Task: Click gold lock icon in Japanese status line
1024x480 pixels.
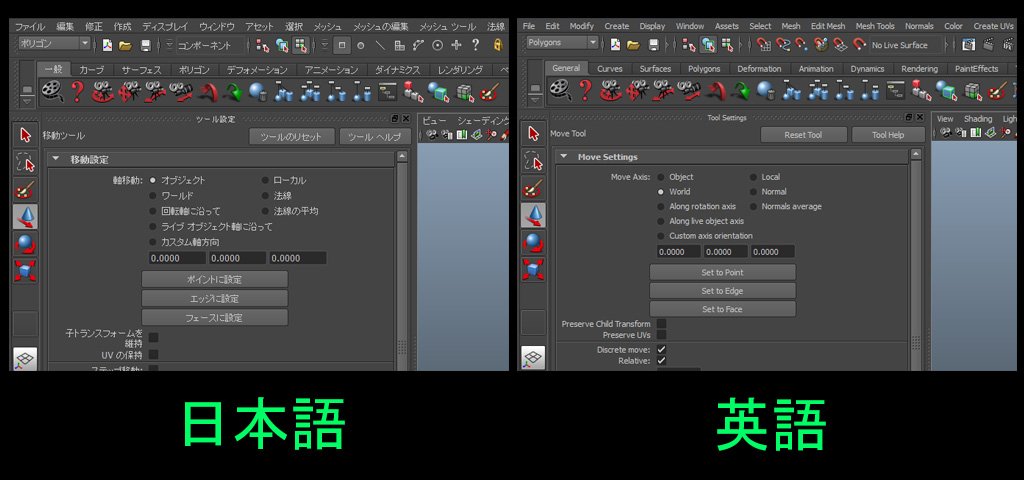Action: pos(498,45)
